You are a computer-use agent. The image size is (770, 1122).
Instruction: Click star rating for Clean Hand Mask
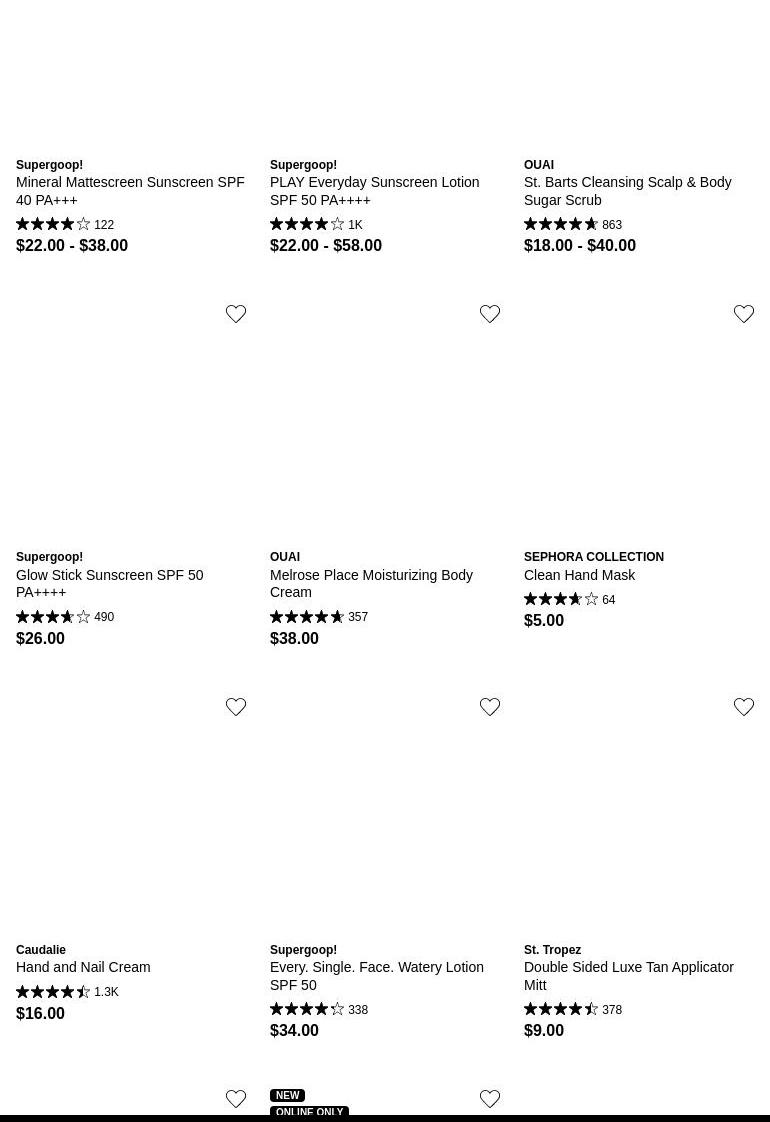pos(561,600)
